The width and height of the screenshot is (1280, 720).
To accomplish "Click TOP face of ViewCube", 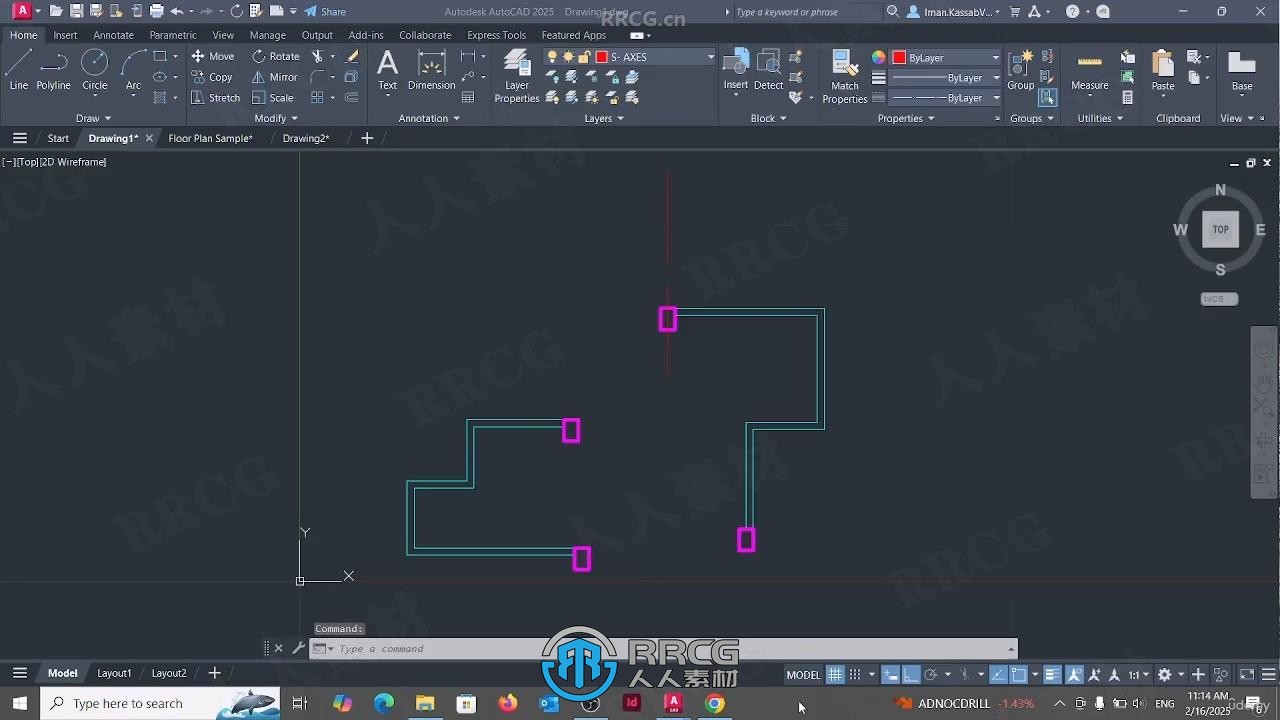I will 1220,229.
